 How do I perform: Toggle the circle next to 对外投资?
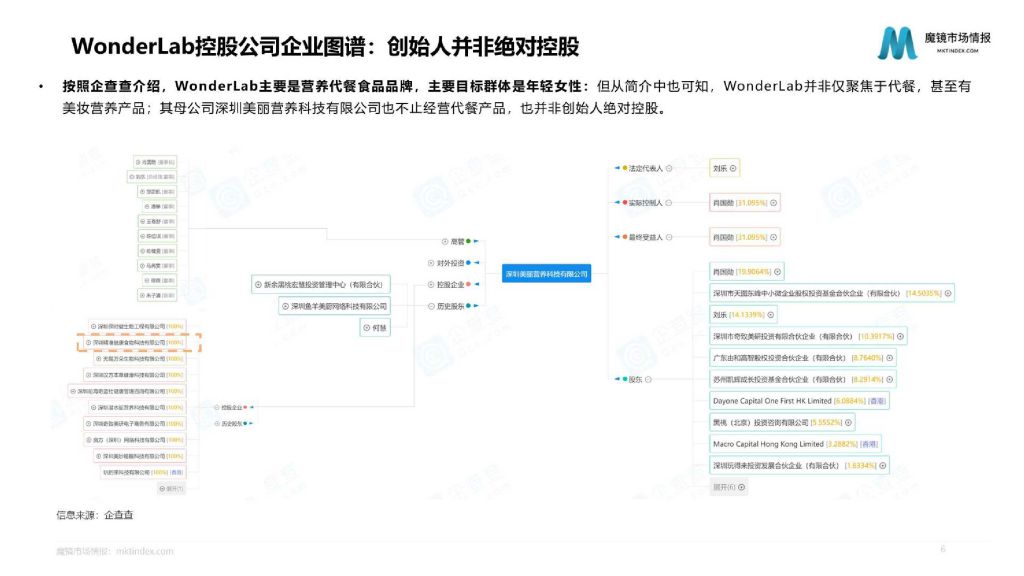click(431, 263)
